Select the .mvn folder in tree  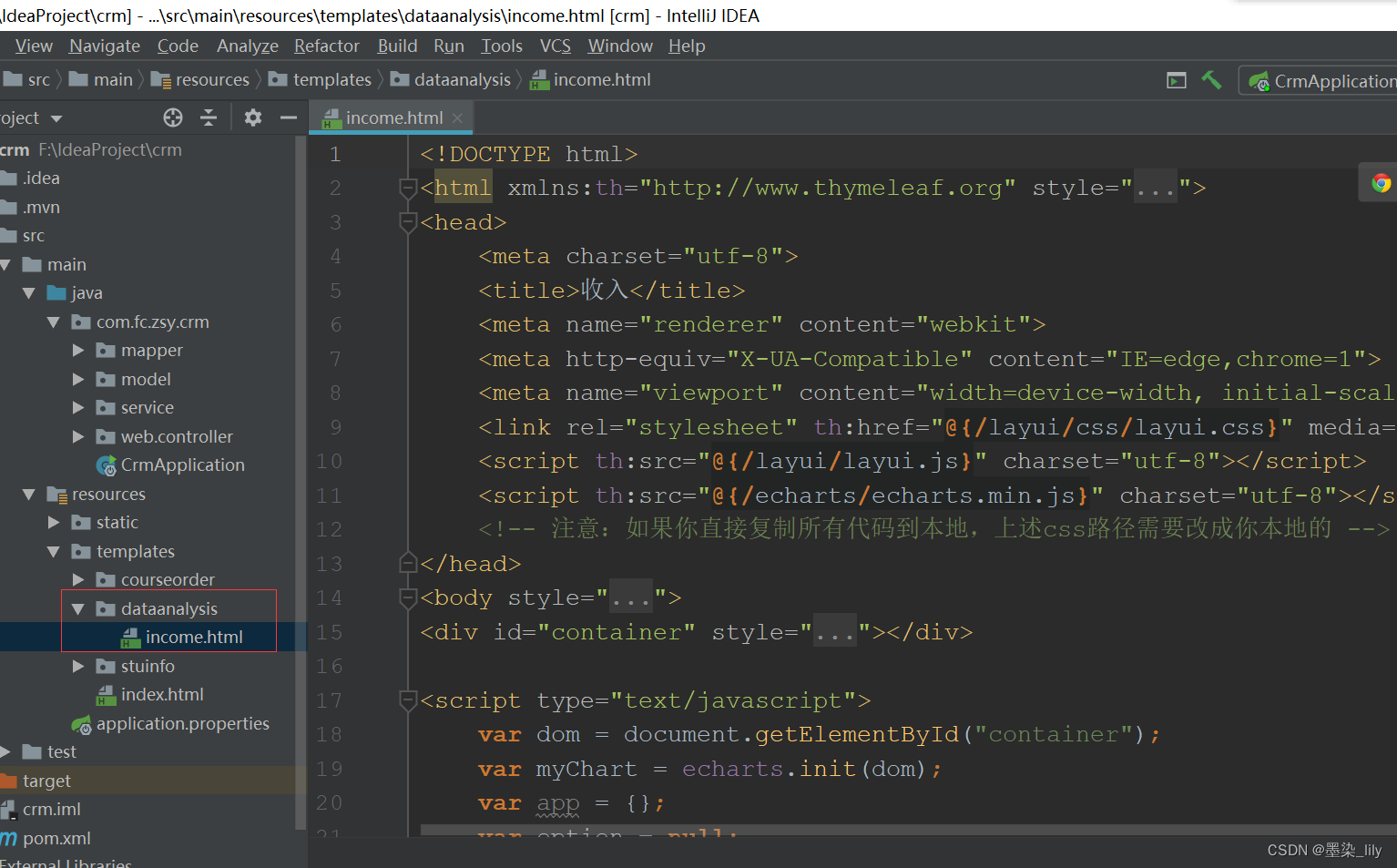click(x=31, y=208)
